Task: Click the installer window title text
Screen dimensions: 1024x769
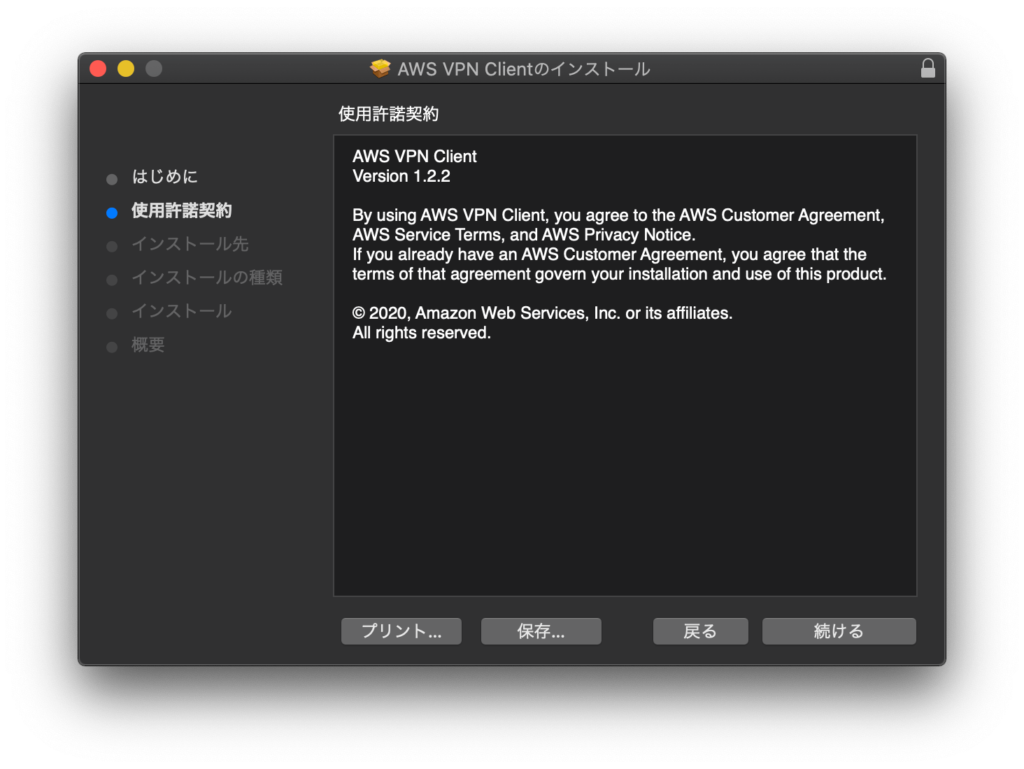Action: (527, 69)
